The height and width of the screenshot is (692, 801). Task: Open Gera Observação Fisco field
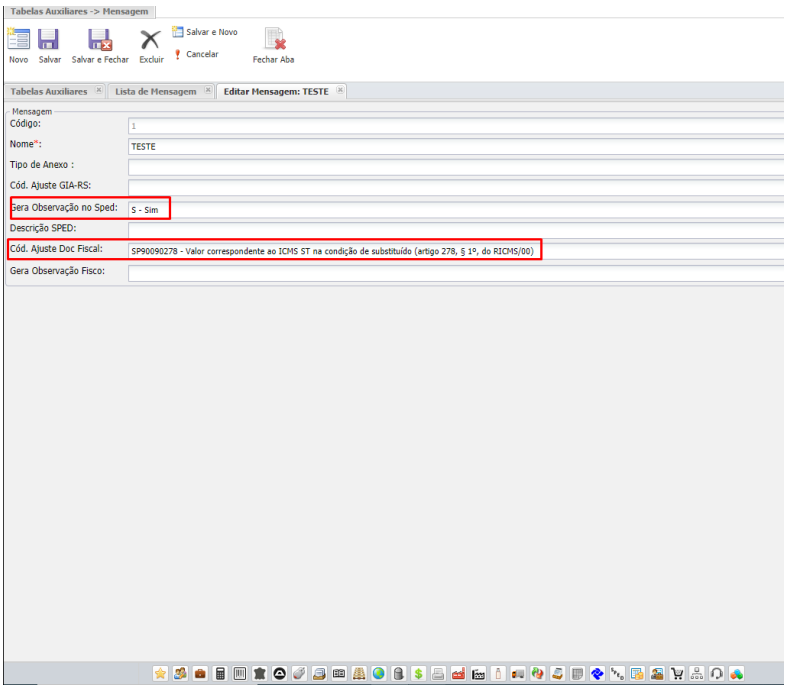456,273
